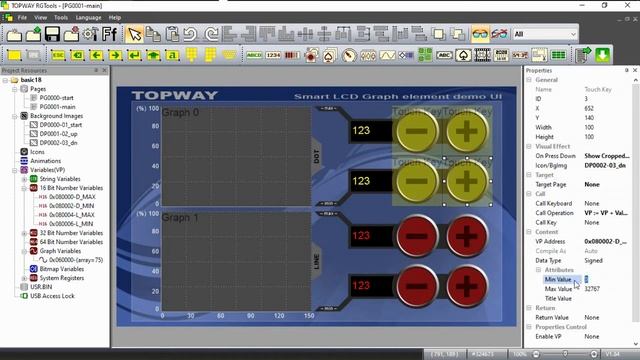The image size is (640, 360).
Task: Open project settings gear-and-hammer icon
Action: click(90, 34)
